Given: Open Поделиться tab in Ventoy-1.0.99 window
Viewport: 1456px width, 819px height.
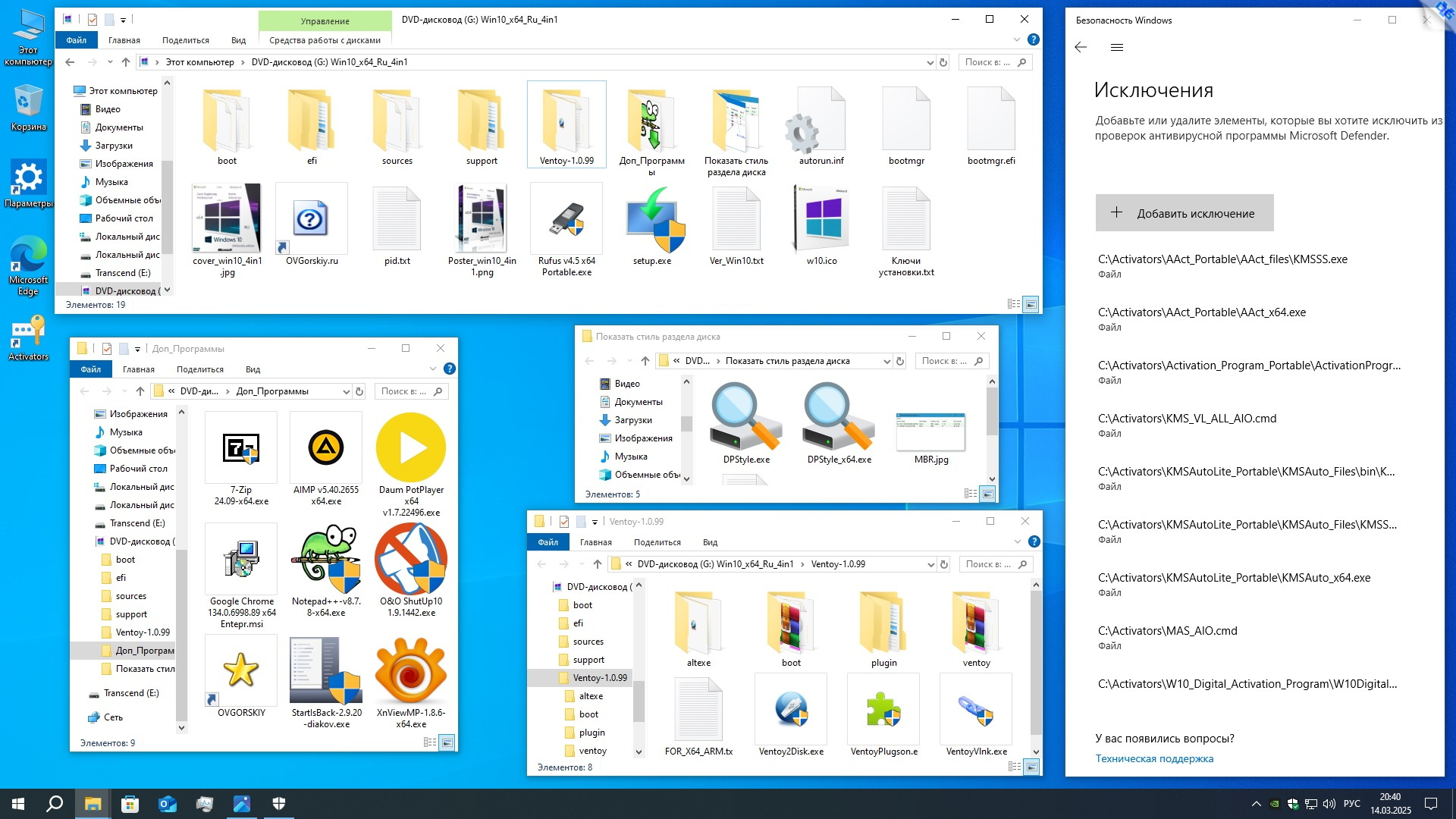Looking at the screenshot, I should point(657,542).
